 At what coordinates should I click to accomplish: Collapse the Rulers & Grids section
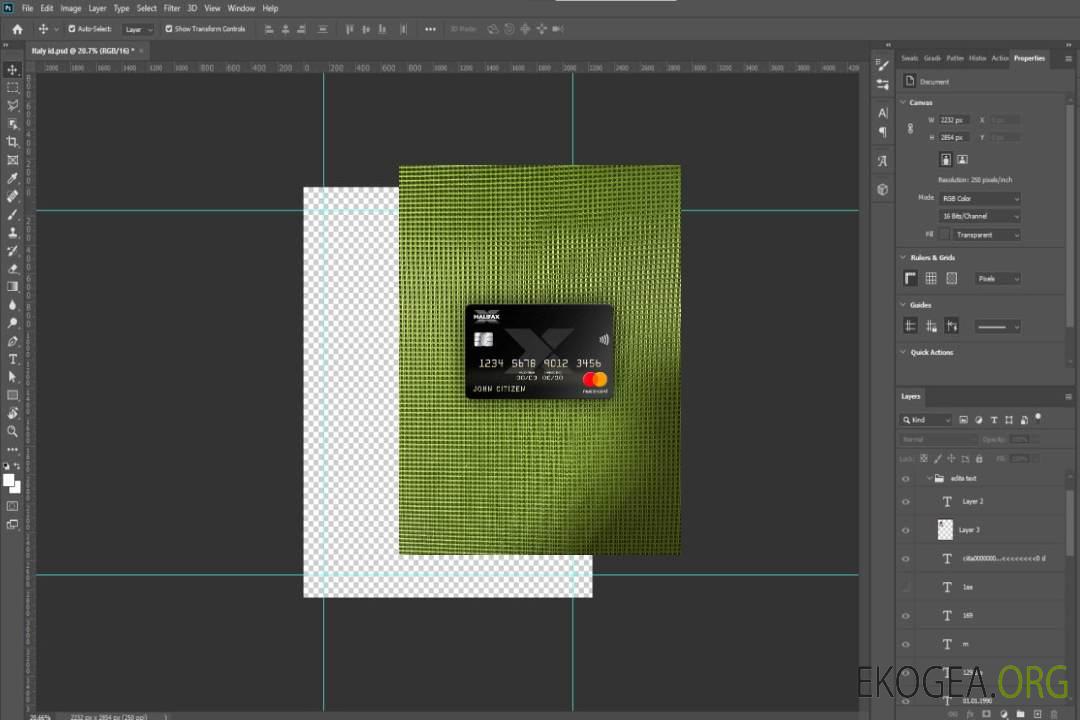click(903, 257)
